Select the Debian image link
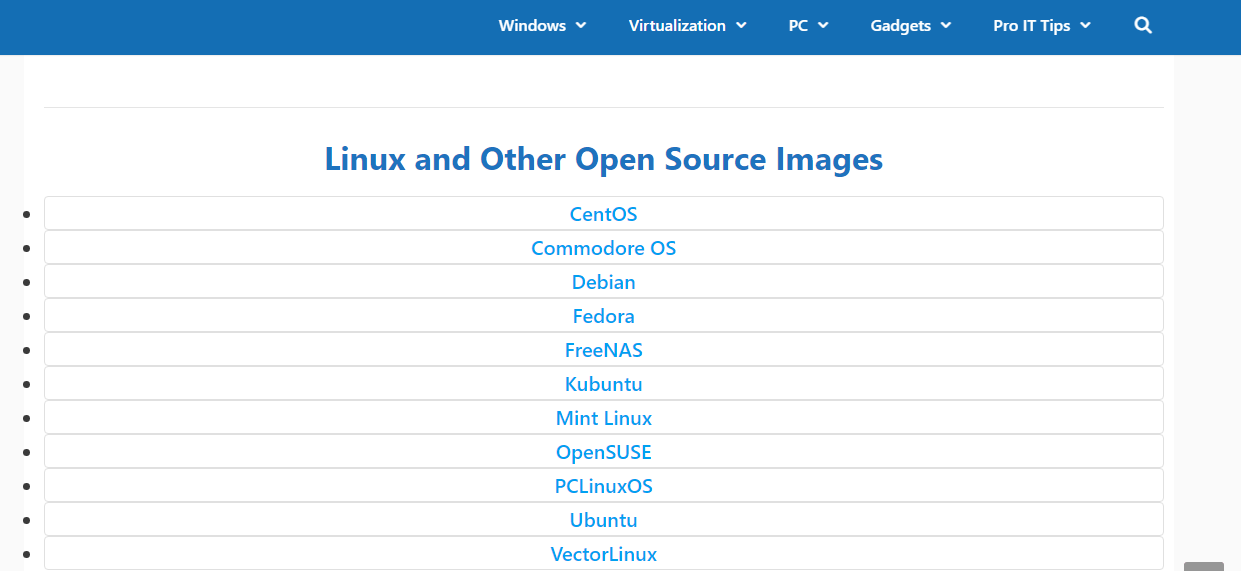Image resolution: width=1241 pixels, height=571 pixels. (603, 282)
